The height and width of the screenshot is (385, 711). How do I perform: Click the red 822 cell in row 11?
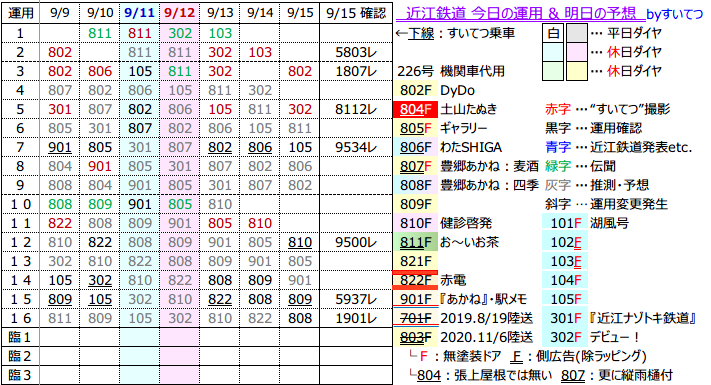60,223
